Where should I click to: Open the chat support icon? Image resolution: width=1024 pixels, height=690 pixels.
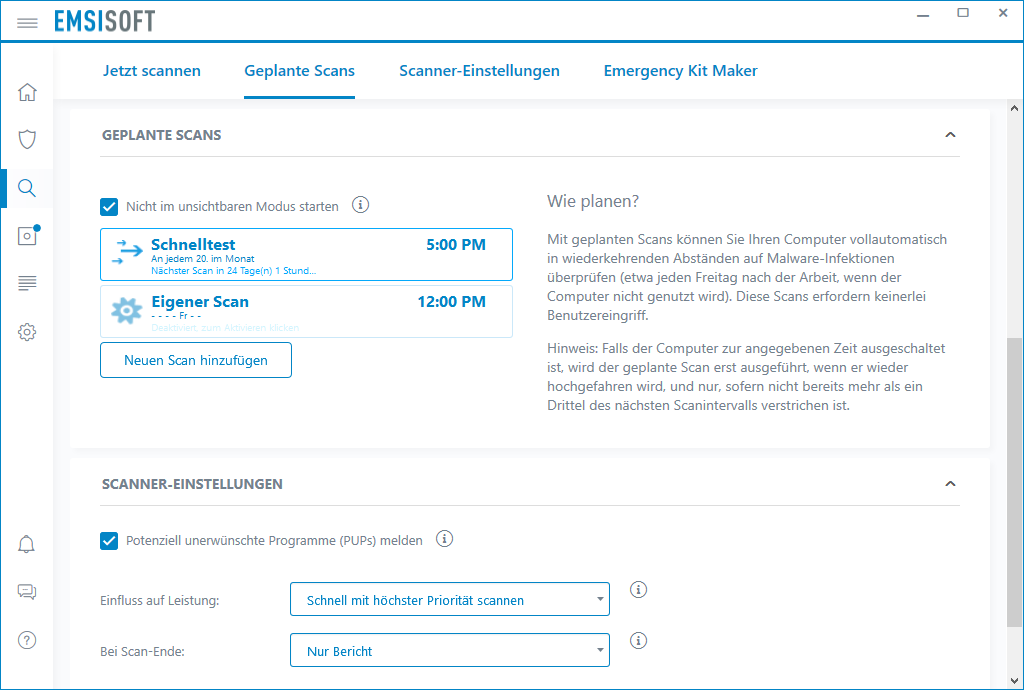pos(27,592)
